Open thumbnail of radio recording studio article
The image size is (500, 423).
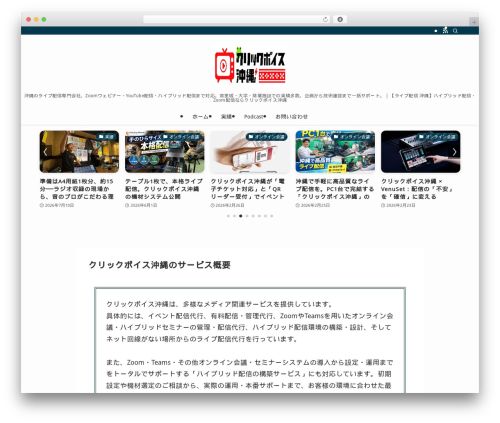coord(79,152)
